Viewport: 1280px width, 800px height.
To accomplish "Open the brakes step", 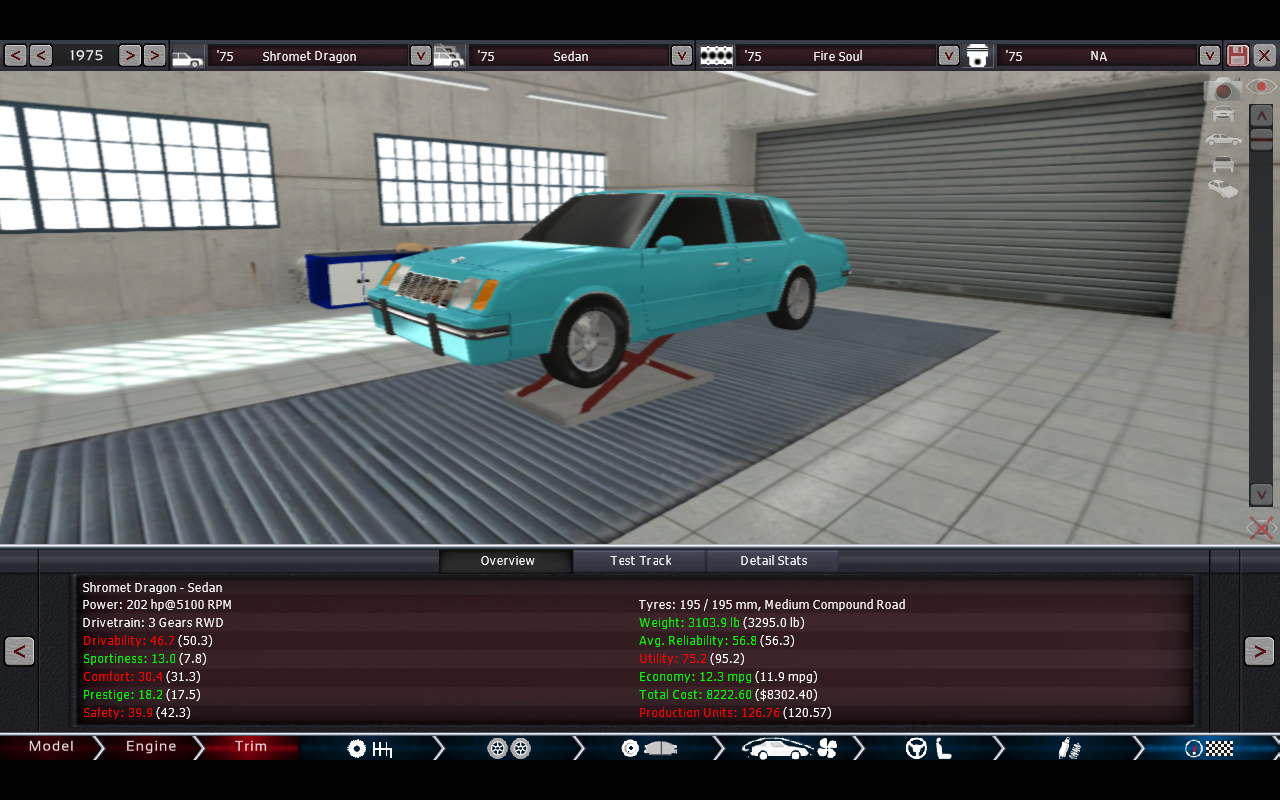I will tap(648, 748).
